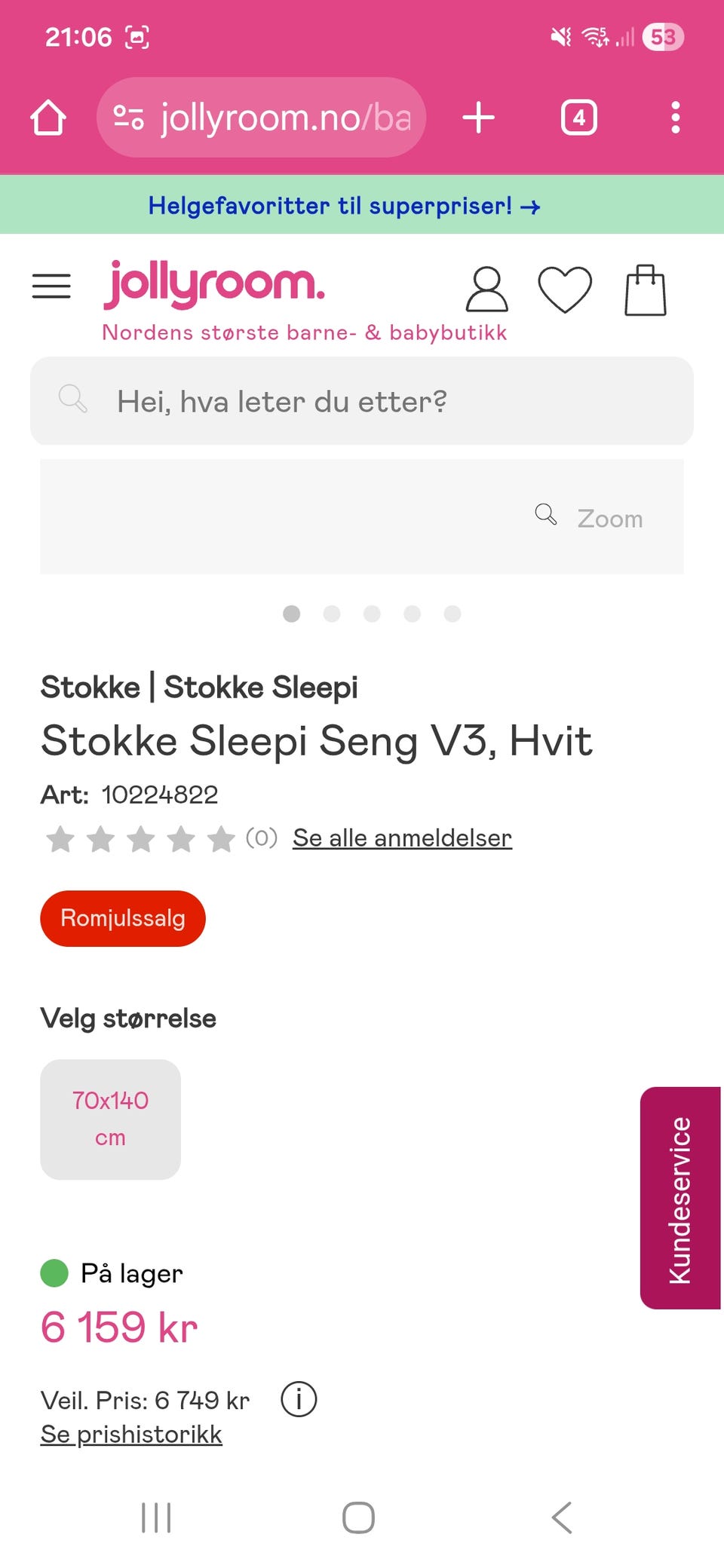
Task: Open the shopping bag cart
Action: pos(646,289)
